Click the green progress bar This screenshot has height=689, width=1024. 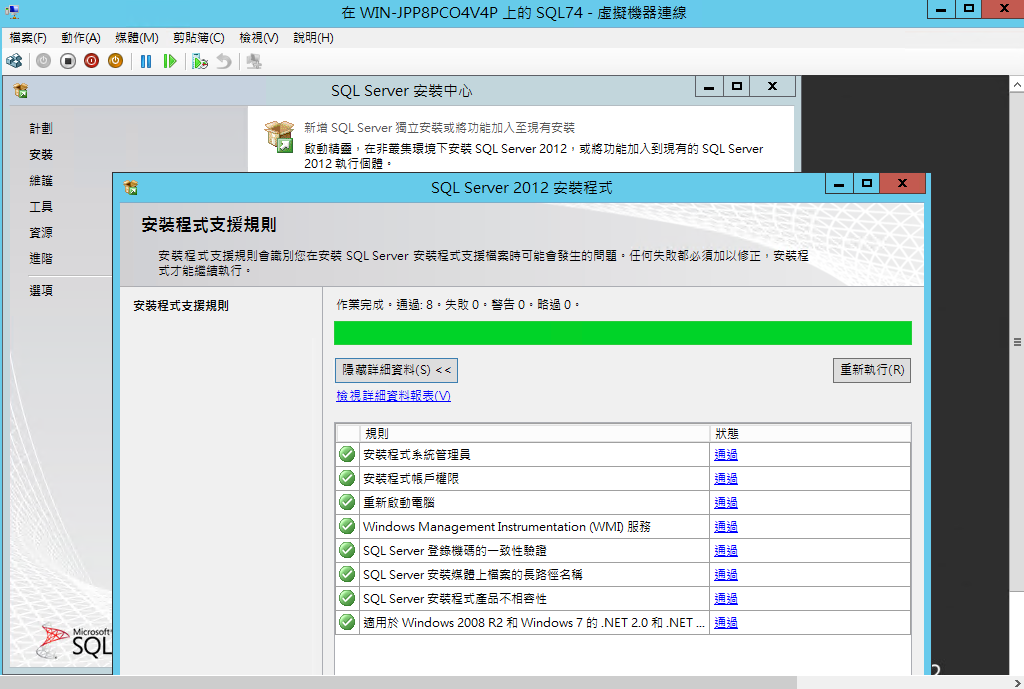point(622,333)
